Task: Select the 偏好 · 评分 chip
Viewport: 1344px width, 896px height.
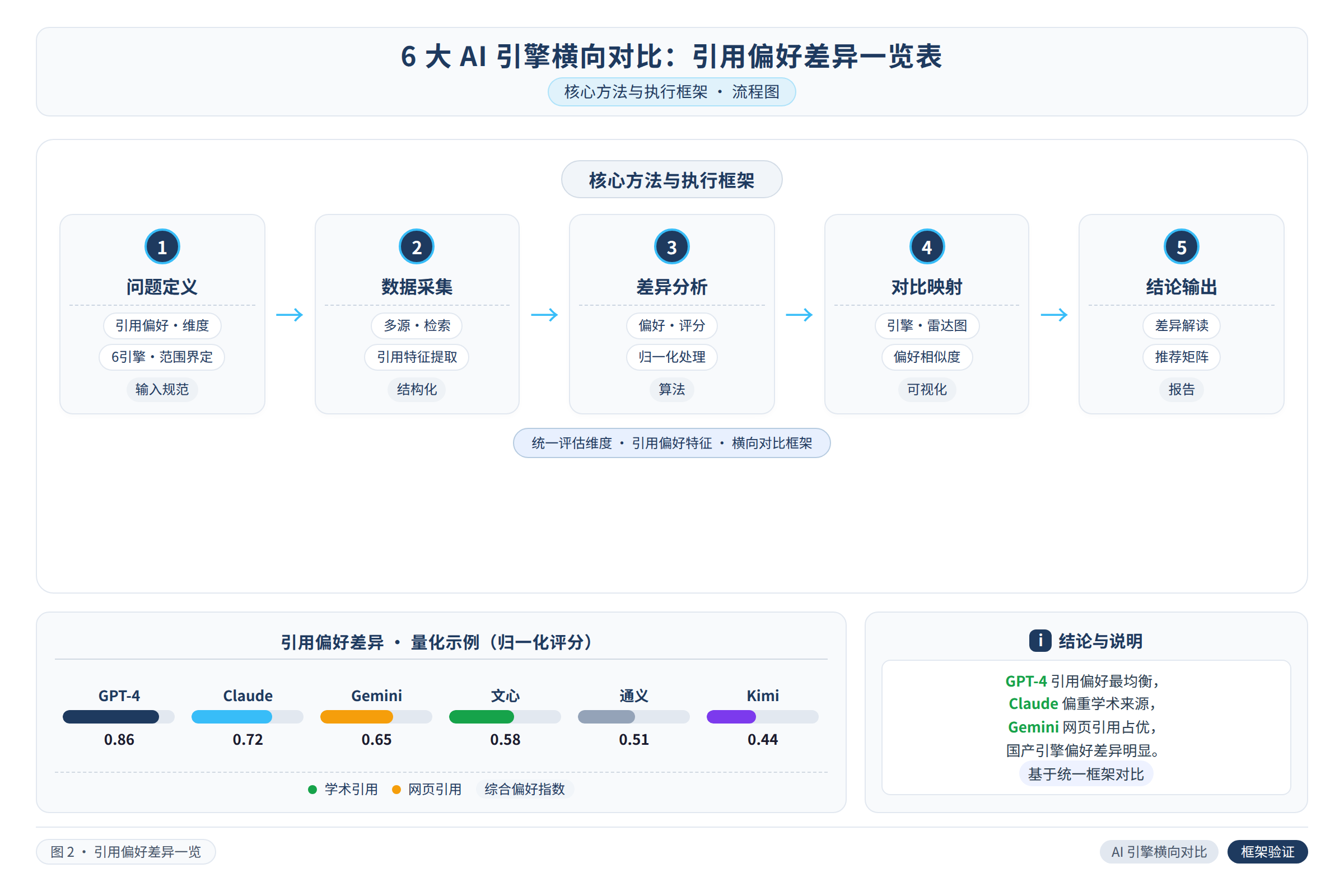Action: coord(671,326)
